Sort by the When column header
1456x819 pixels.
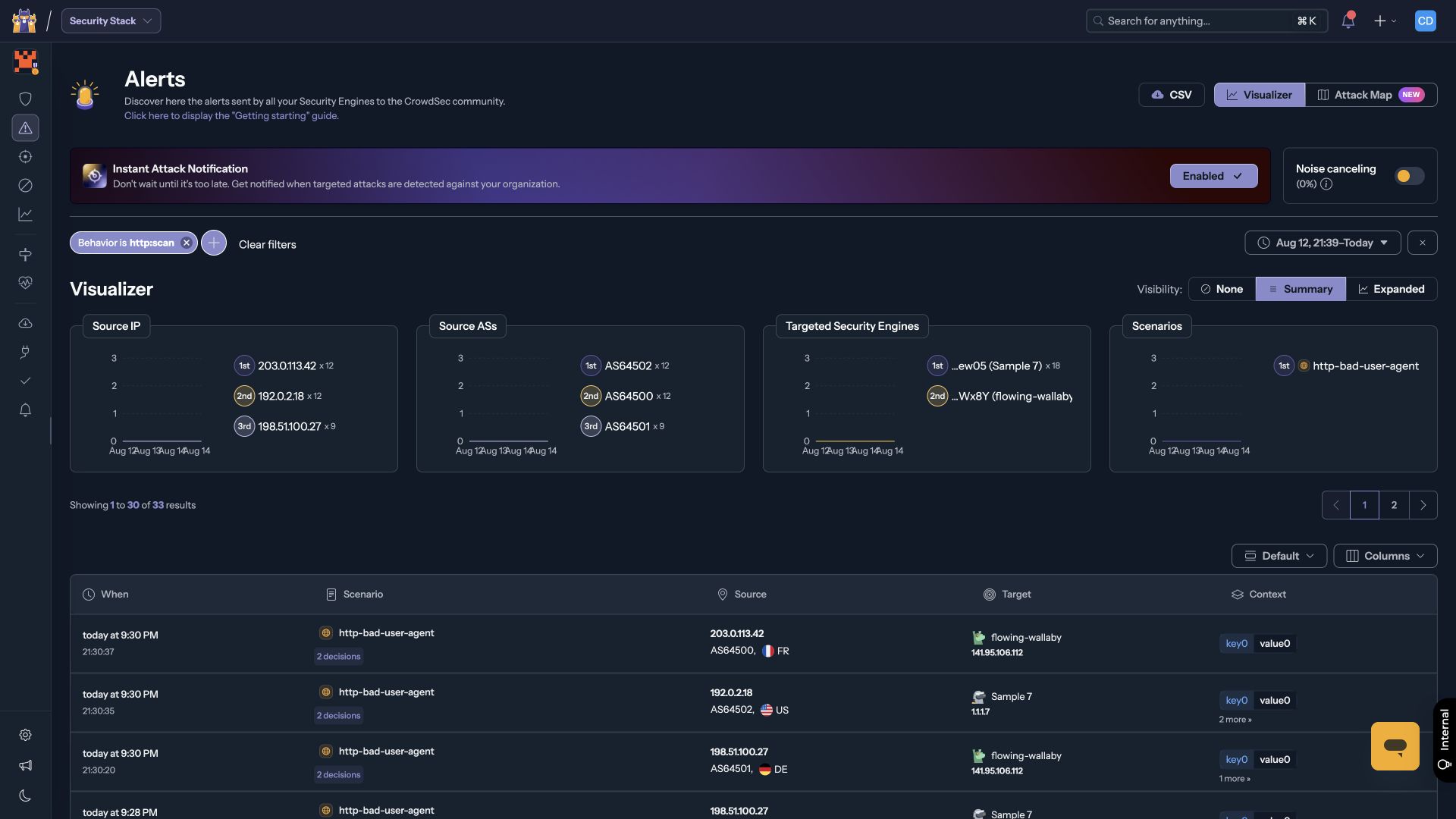pos(105,595)
